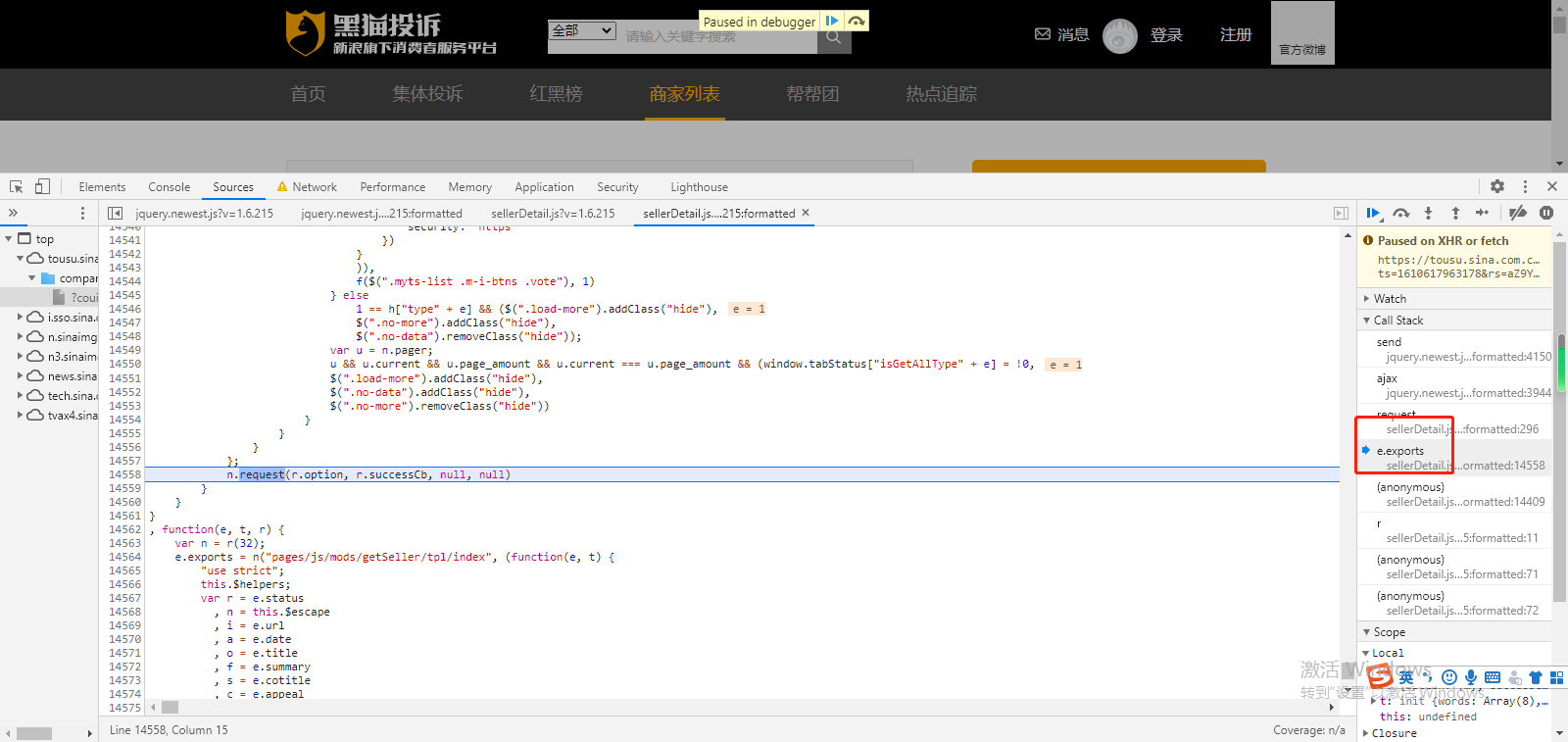The image size is (1568, 742).
Task: Collapse the Call Stack section
Action: (x=1454, y=321)
